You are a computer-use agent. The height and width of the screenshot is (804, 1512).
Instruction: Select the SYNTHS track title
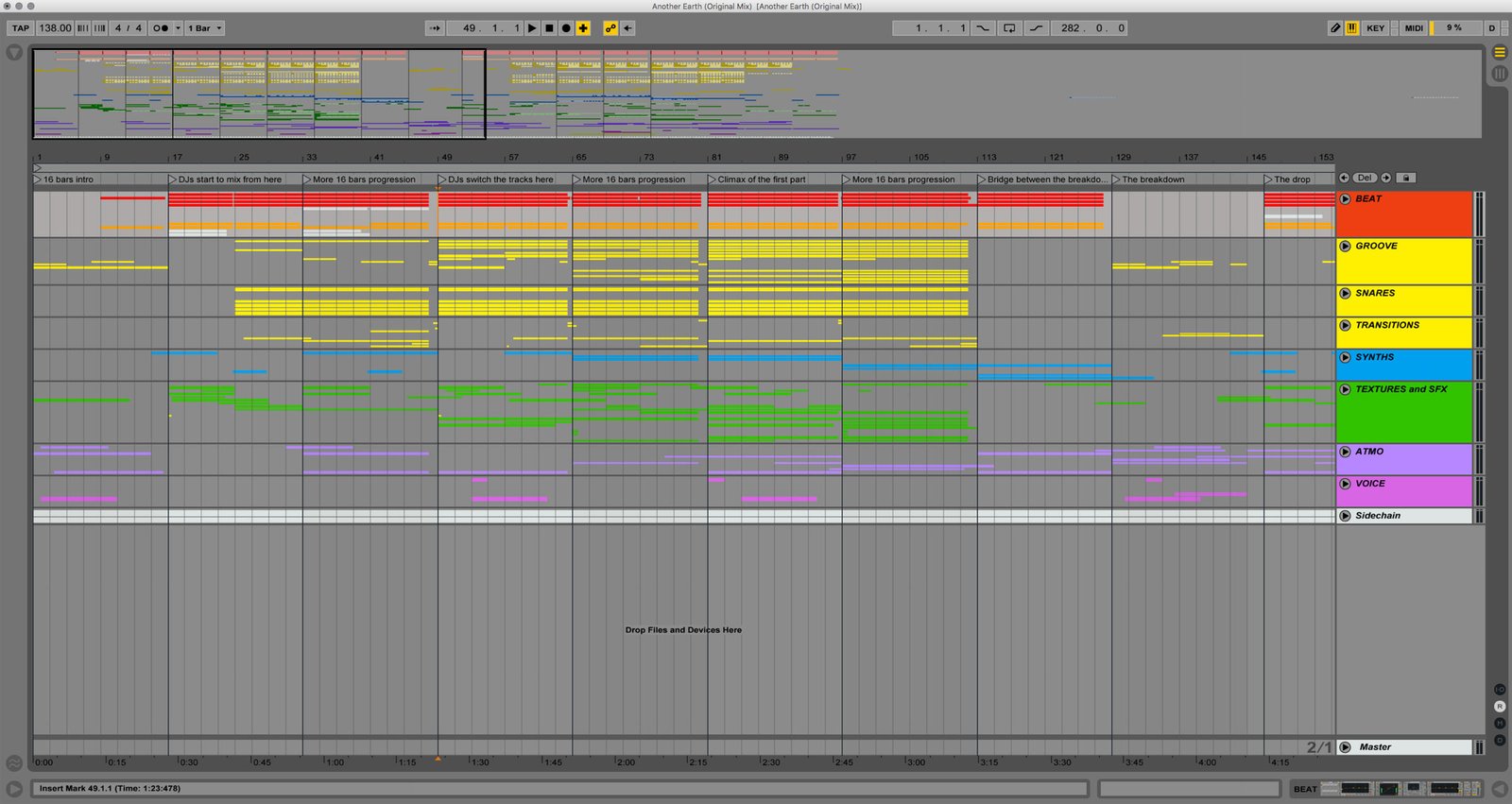[1375, 357]
